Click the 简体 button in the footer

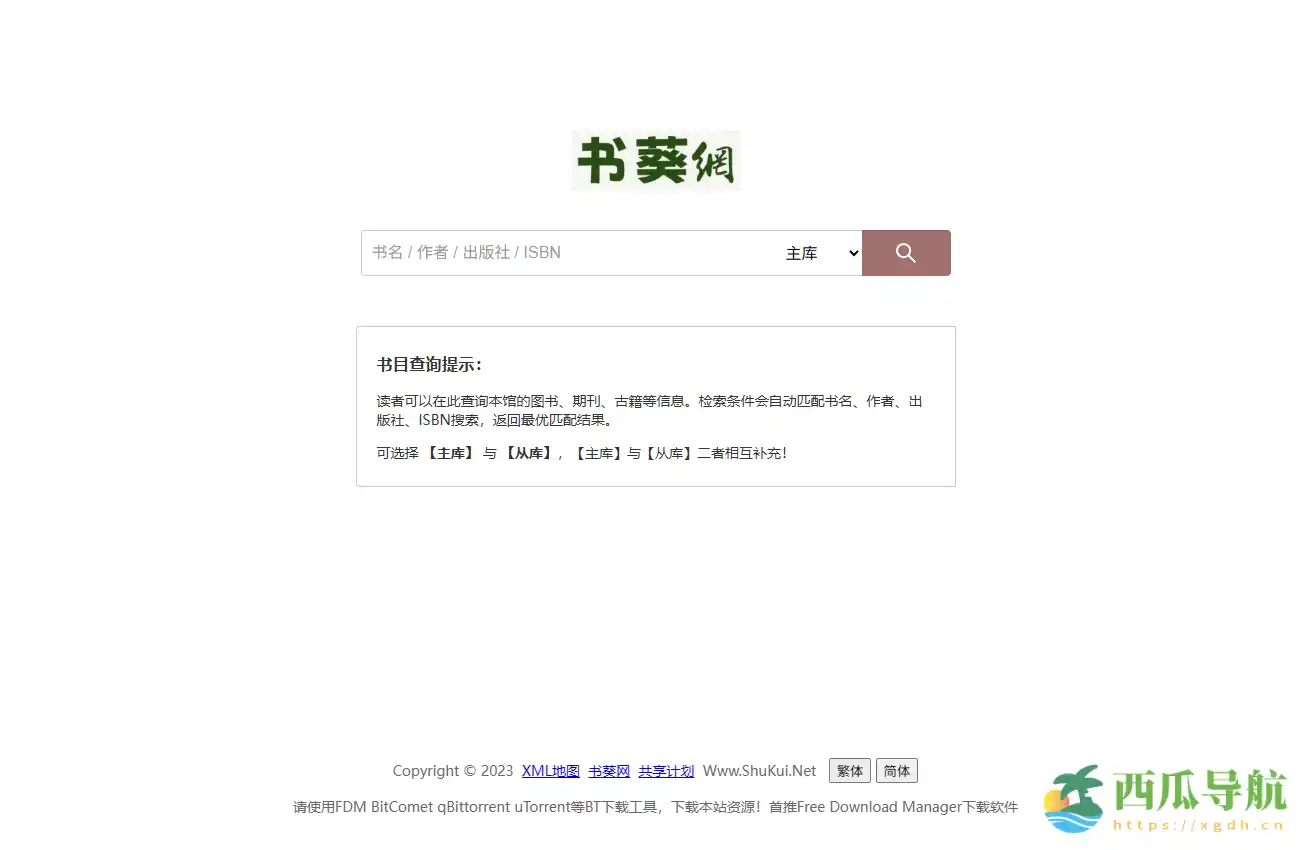895,770
